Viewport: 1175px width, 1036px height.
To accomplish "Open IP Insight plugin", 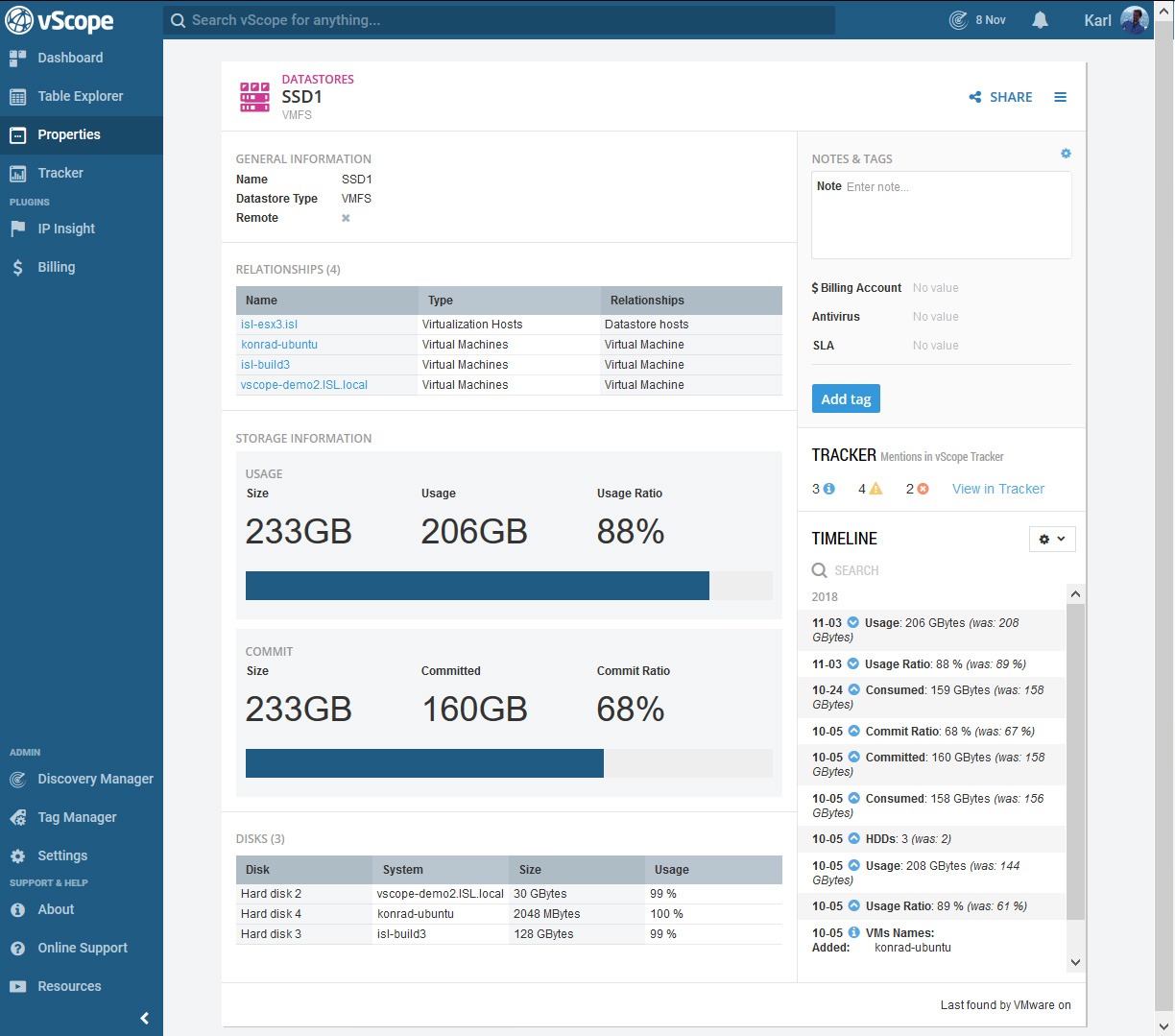I will pos(66,229).
